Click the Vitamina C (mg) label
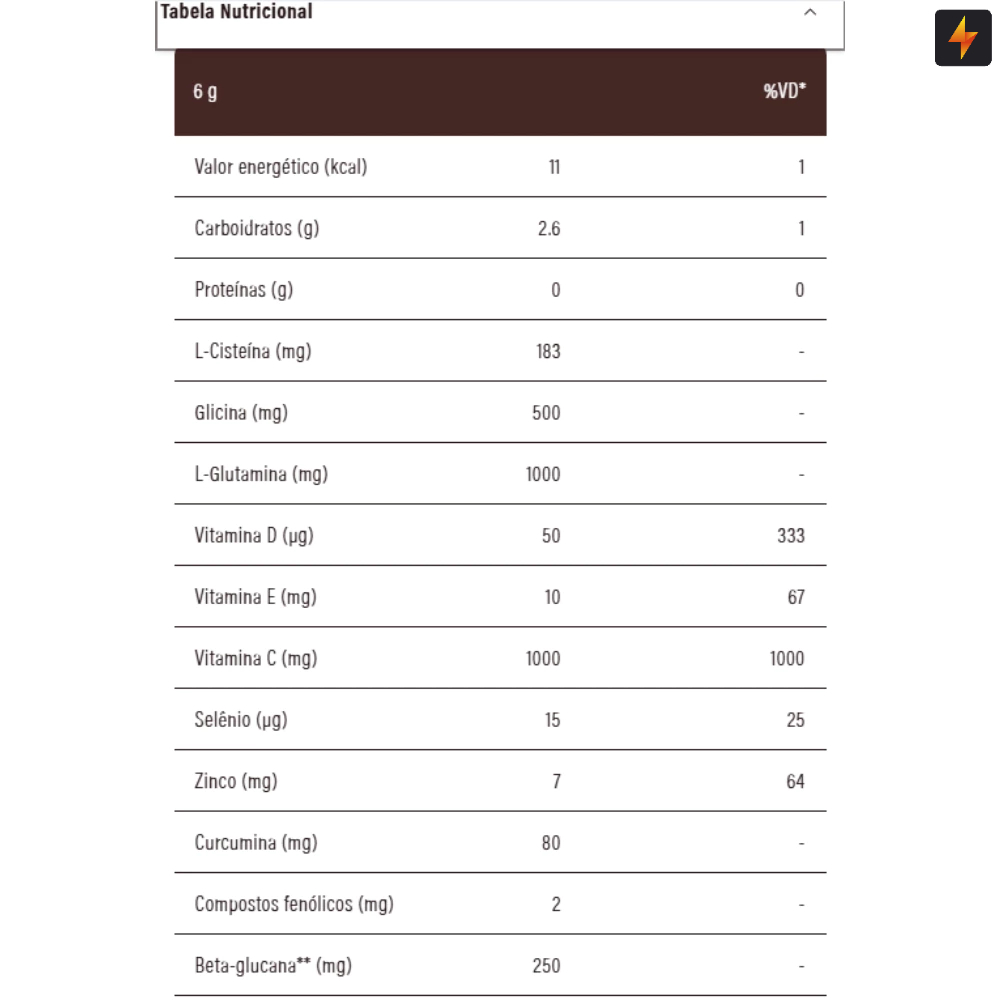The image size is (1000, 1000). coord(255,658)
